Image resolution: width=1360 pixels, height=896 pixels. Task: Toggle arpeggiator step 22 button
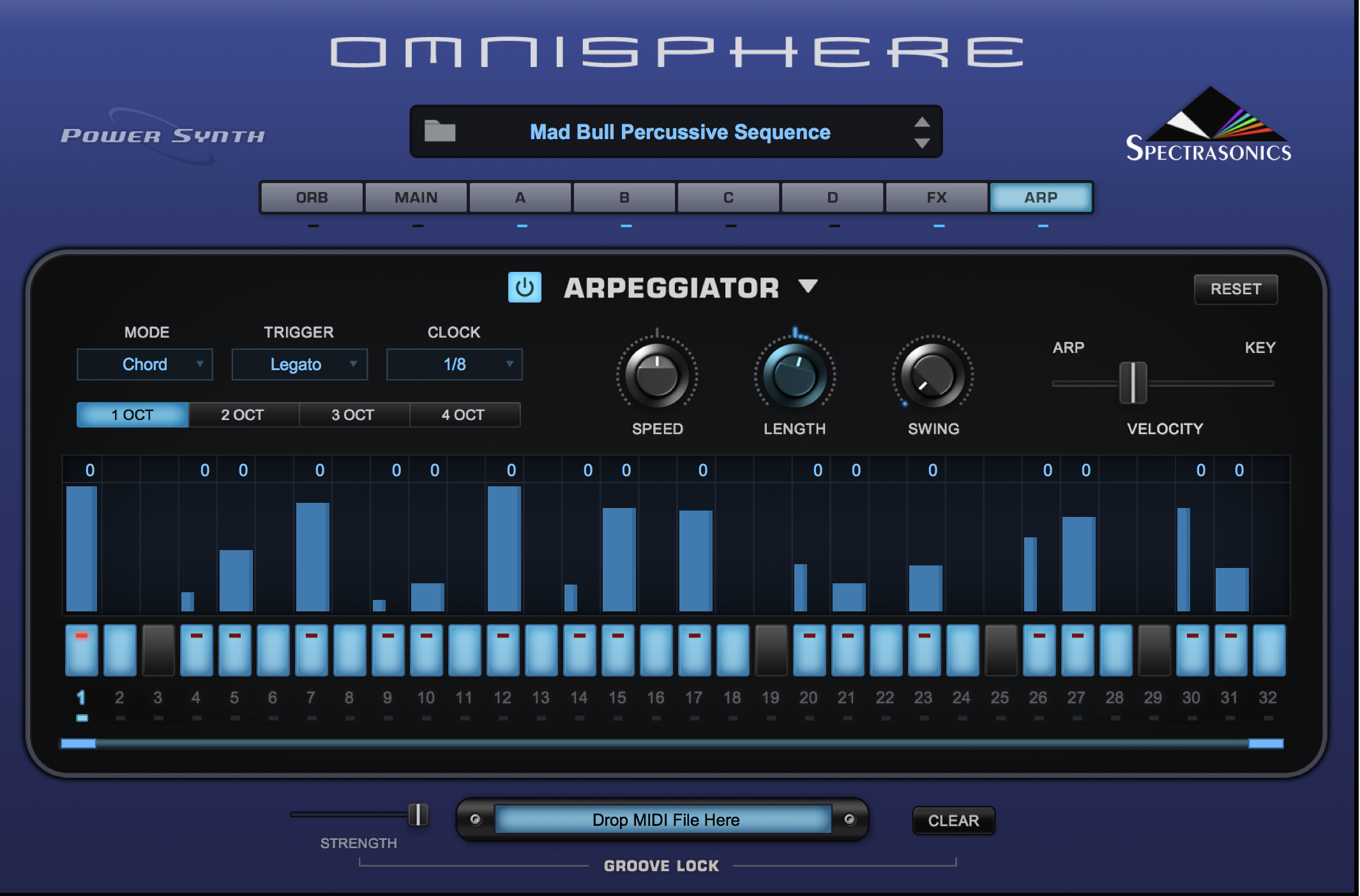point(886,650)
